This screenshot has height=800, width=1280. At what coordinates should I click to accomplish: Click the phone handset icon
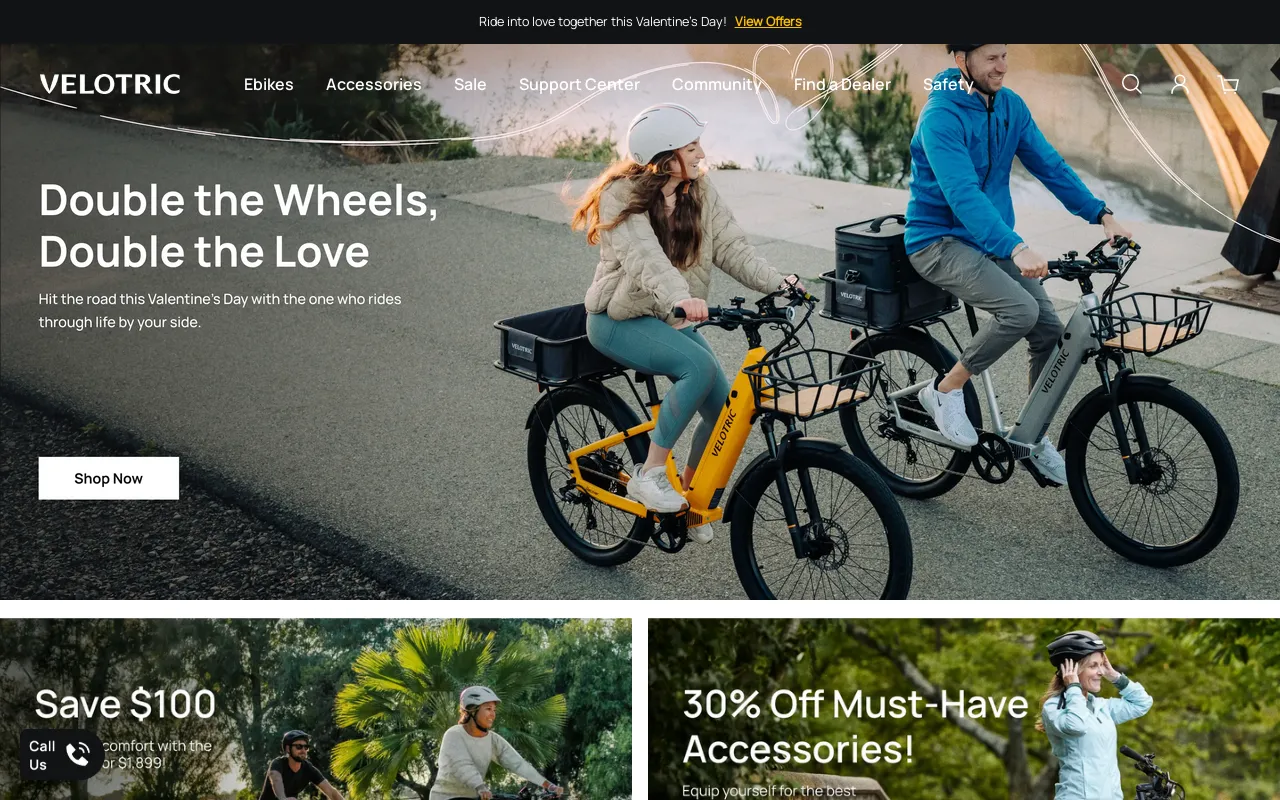[x=78, y=755]
